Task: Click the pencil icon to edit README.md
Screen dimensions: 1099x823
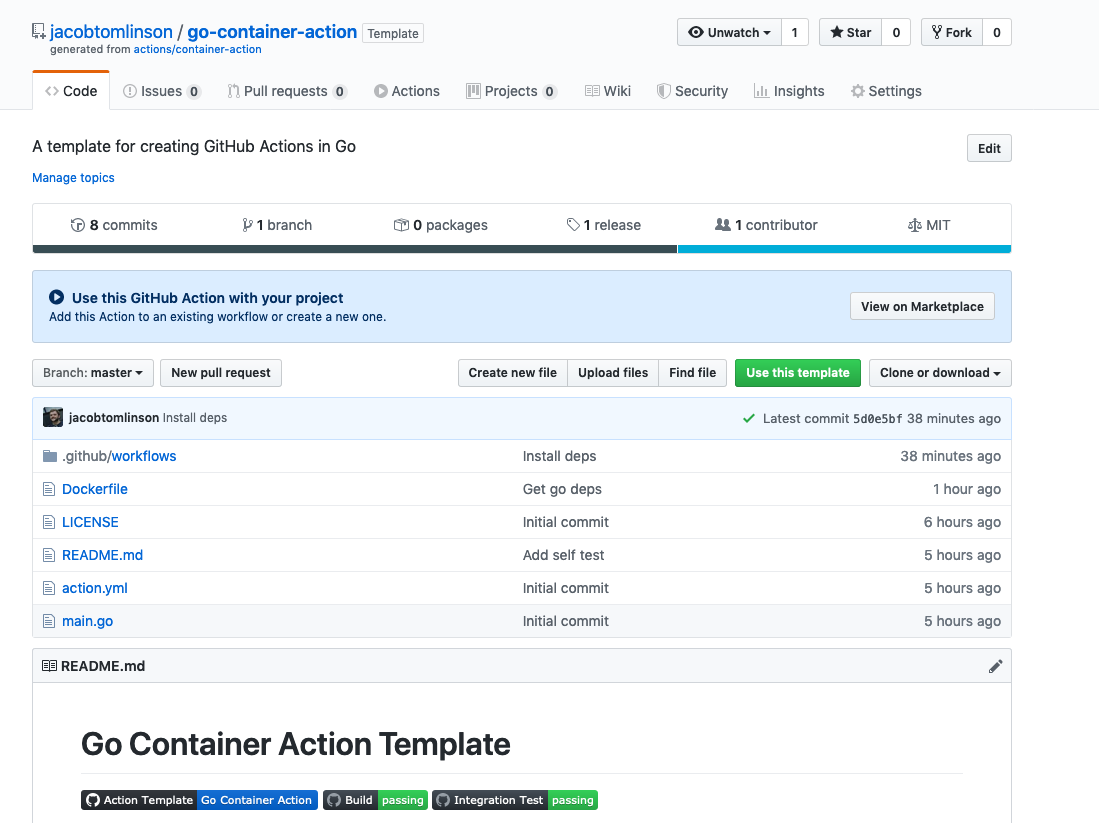Action: tap(995, 666)
